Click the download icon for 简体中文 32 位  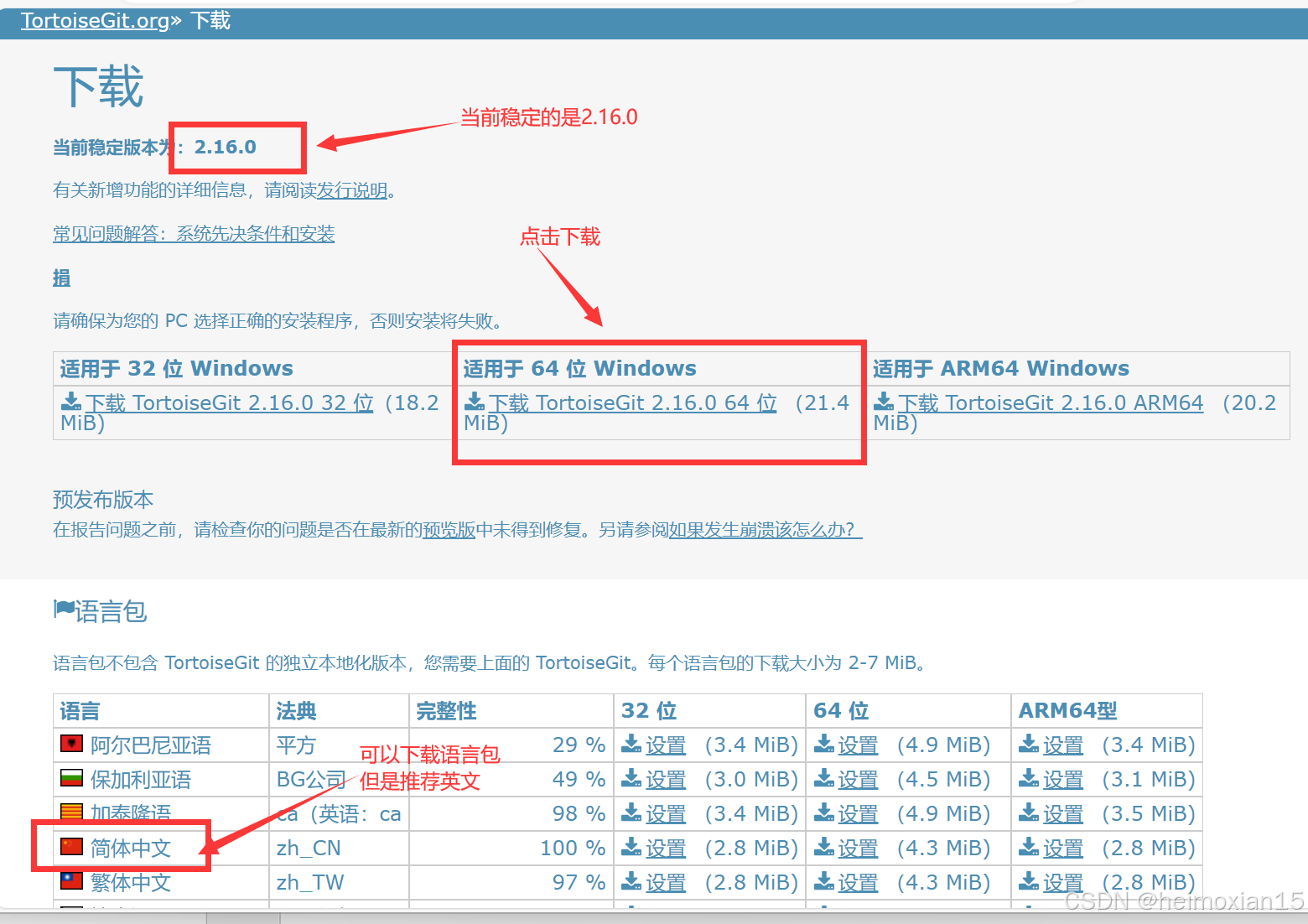coord(631,847)
